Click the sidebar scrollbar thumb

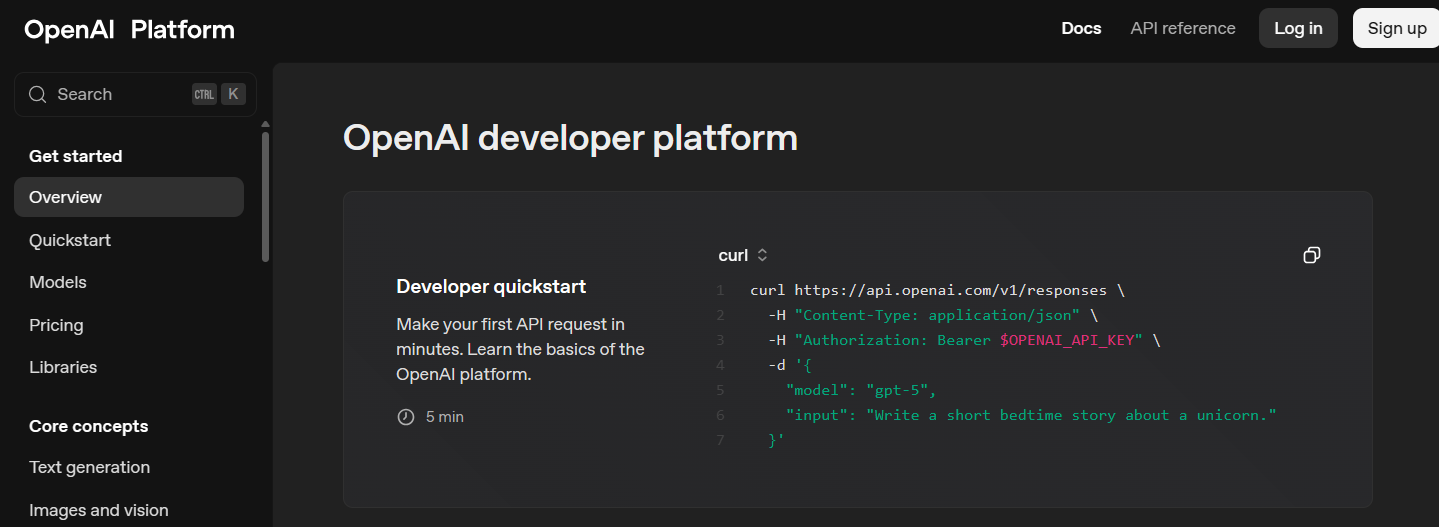coord(265,196)
